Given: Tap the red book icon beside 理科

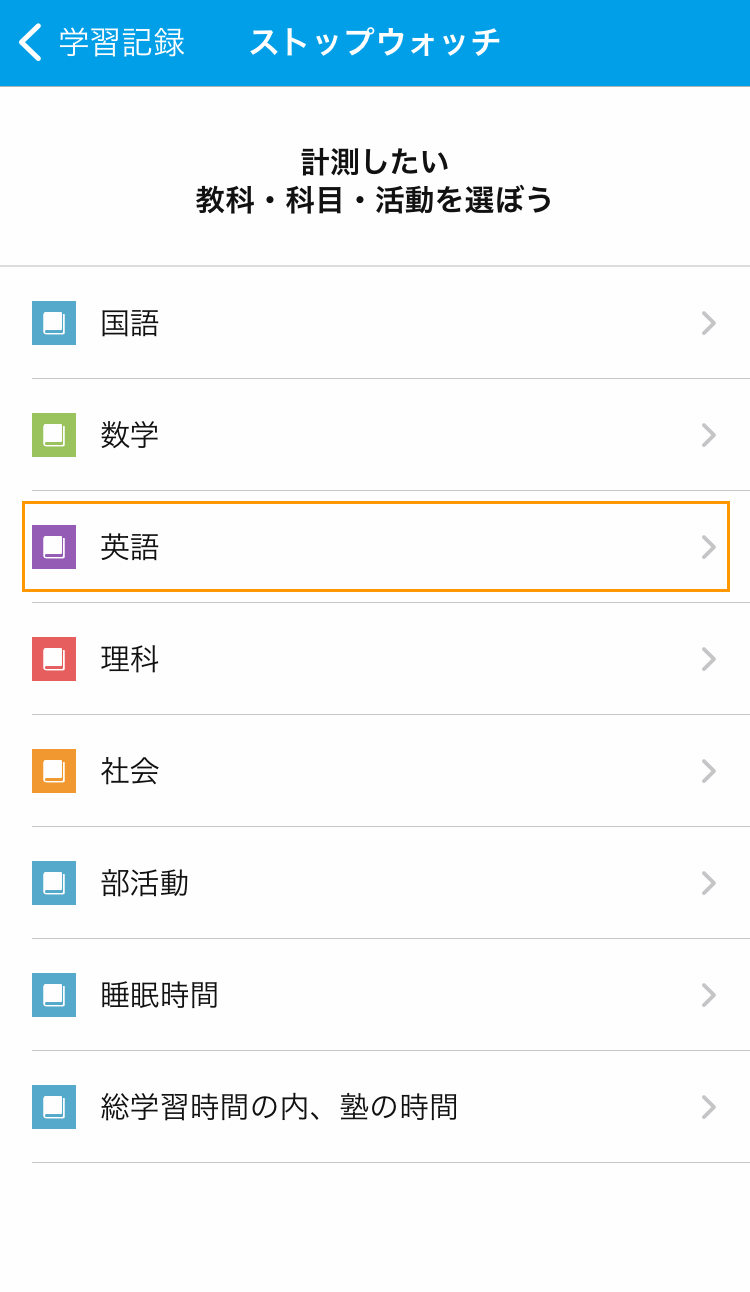Looking at the screenshot, I should pos(54,659).
